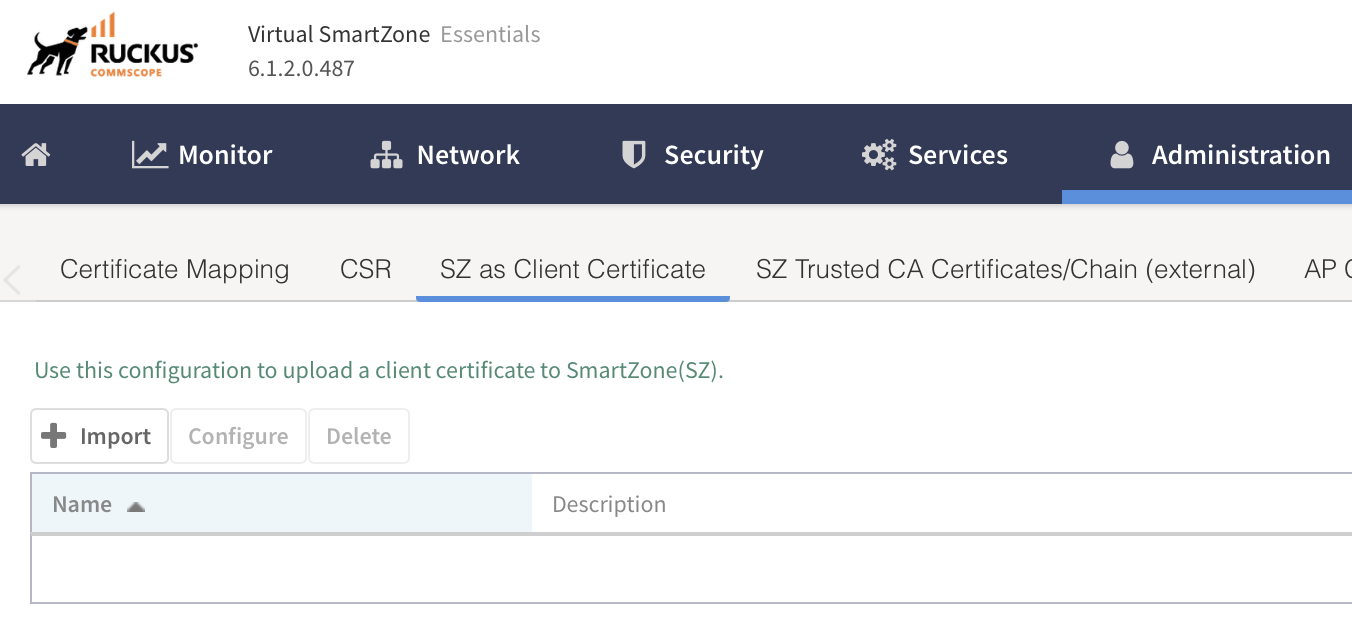The height and width of the screenshot is (642, 1352).
Task: Switch to the CSR tab
Action: click(x=365, y=269)
